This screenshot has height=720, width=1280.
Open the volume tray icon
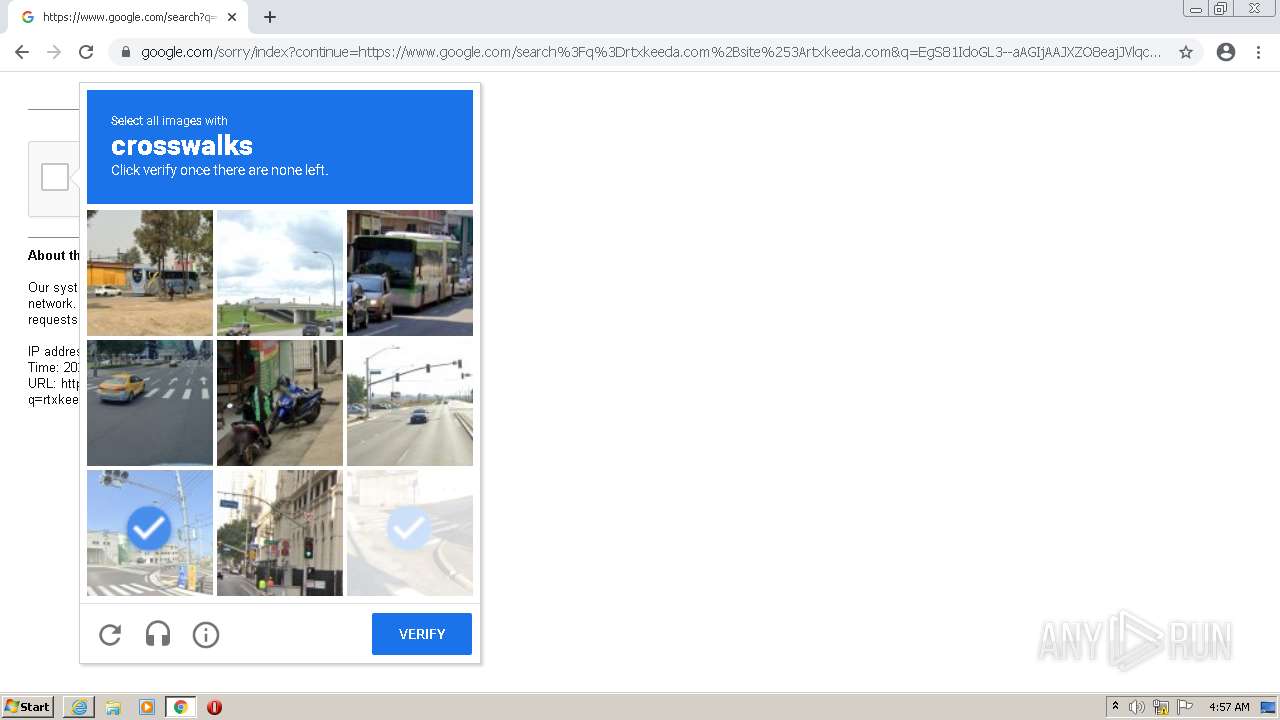(1137, 707)
